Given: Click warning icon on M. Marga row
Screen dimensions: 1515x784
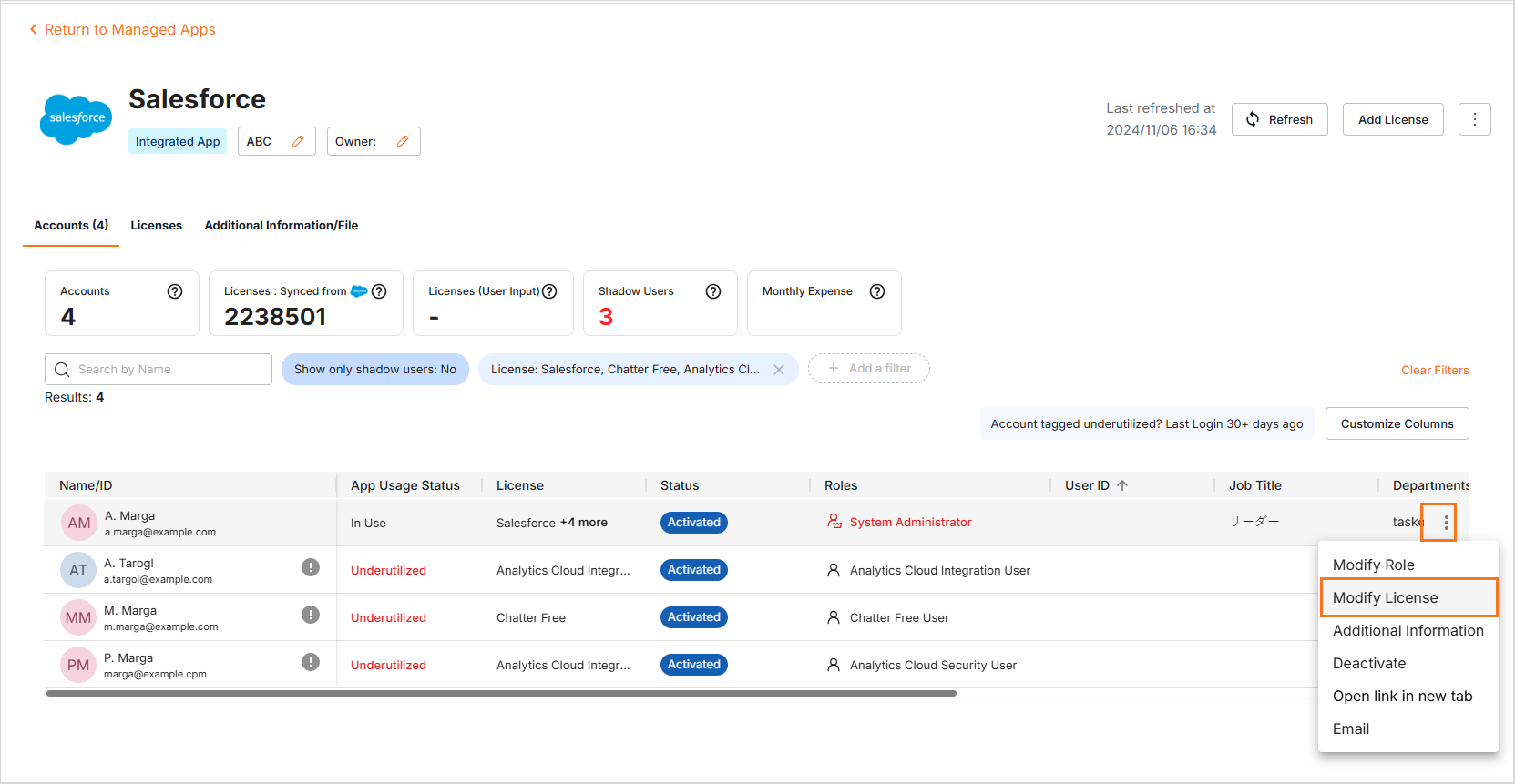Looking at the screenshot, I should (x=311, y=615).
